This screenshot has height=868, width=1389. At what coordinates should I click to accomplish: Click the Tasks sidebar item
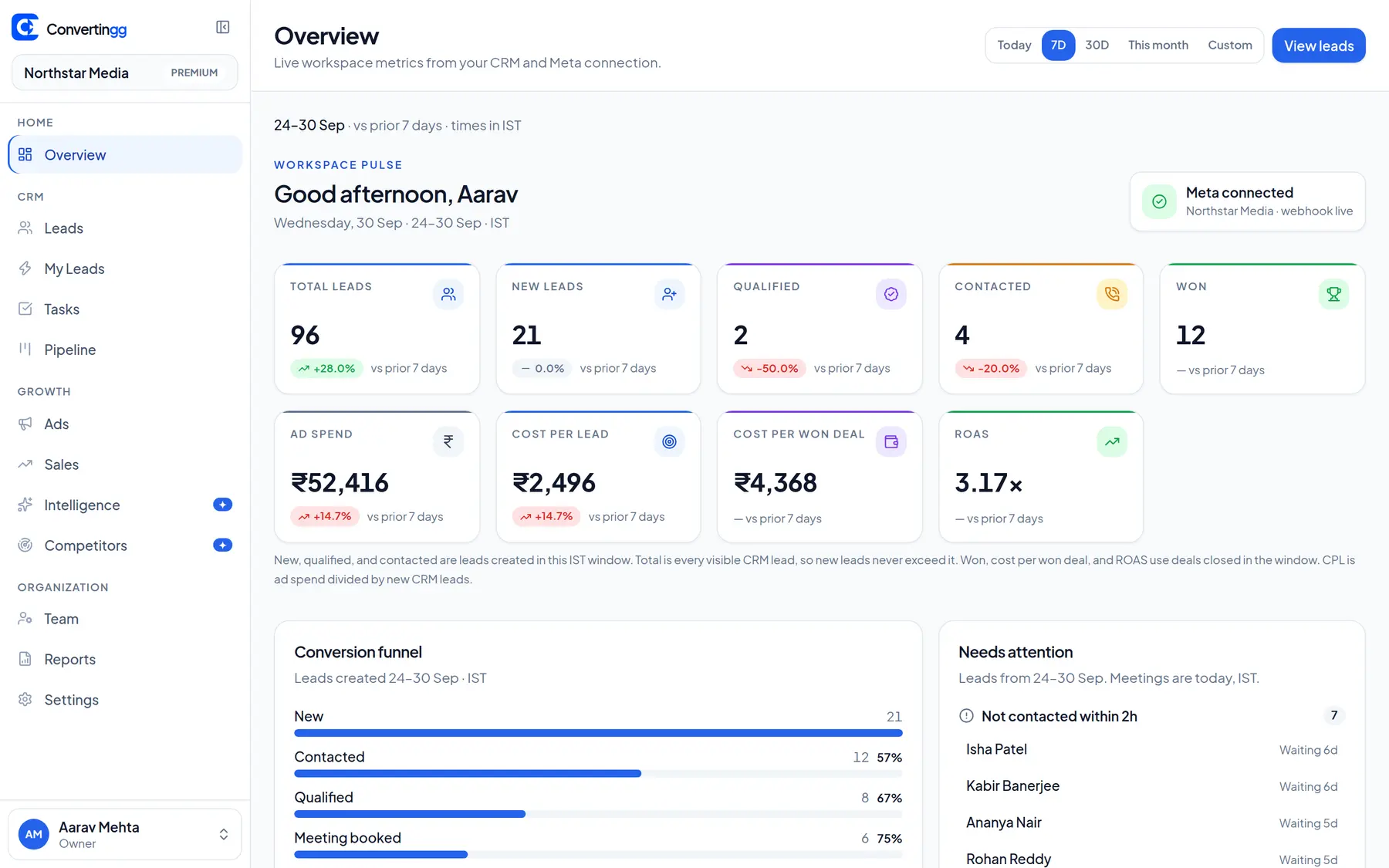coord(125,309)
